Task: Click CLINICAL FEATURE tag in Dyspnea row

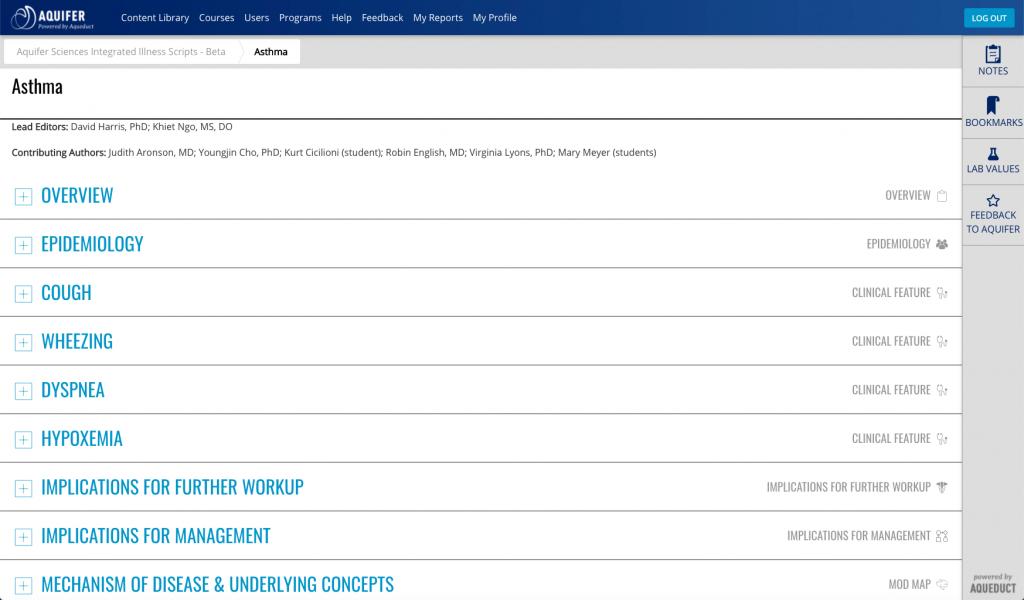Action: click(x=891, y=390)
